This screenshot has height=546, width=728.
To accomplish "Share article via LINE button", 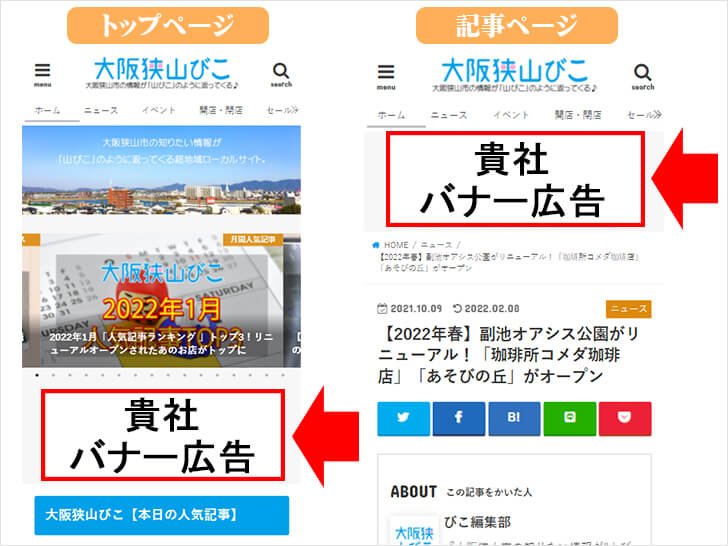I will coord(569,418).
